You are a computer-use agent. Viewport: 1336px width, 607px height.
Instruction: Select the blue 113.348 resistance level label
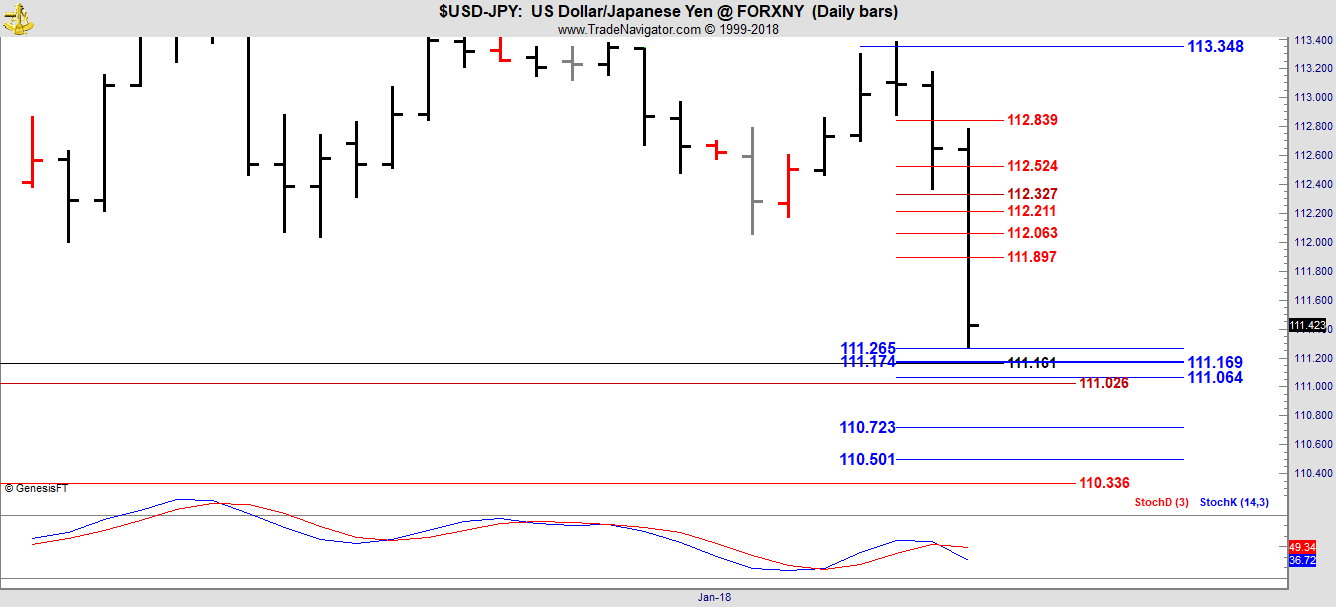pyautogui.click(x=1215, y=46)
